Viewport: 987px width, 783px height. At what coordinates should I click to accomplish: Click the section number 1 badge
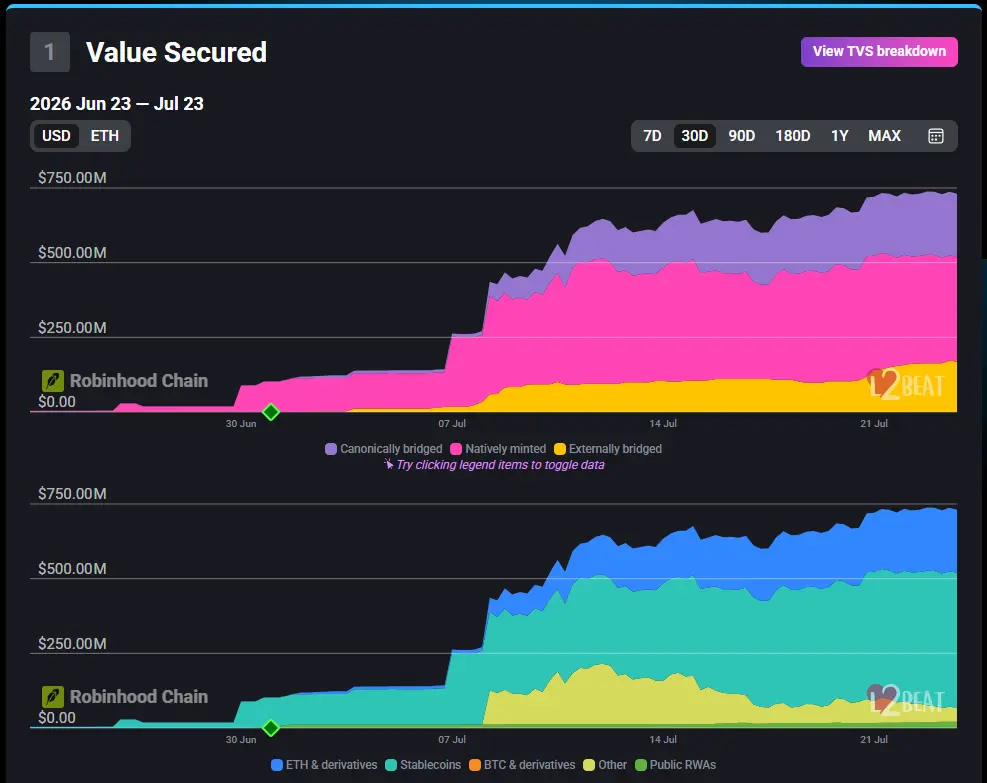click(x=50, y=52)
